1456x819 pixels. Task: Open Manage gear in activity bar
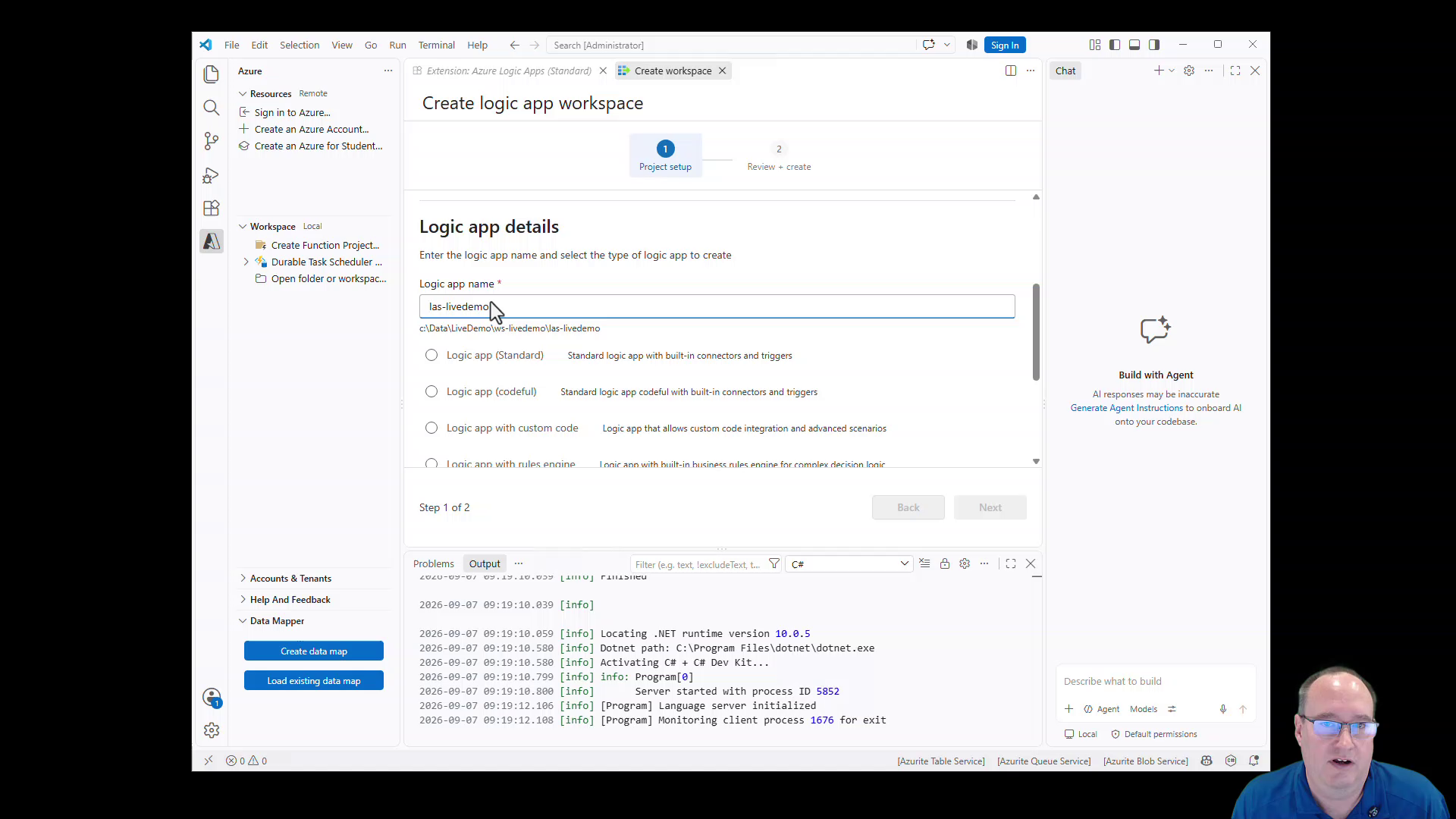212,730
